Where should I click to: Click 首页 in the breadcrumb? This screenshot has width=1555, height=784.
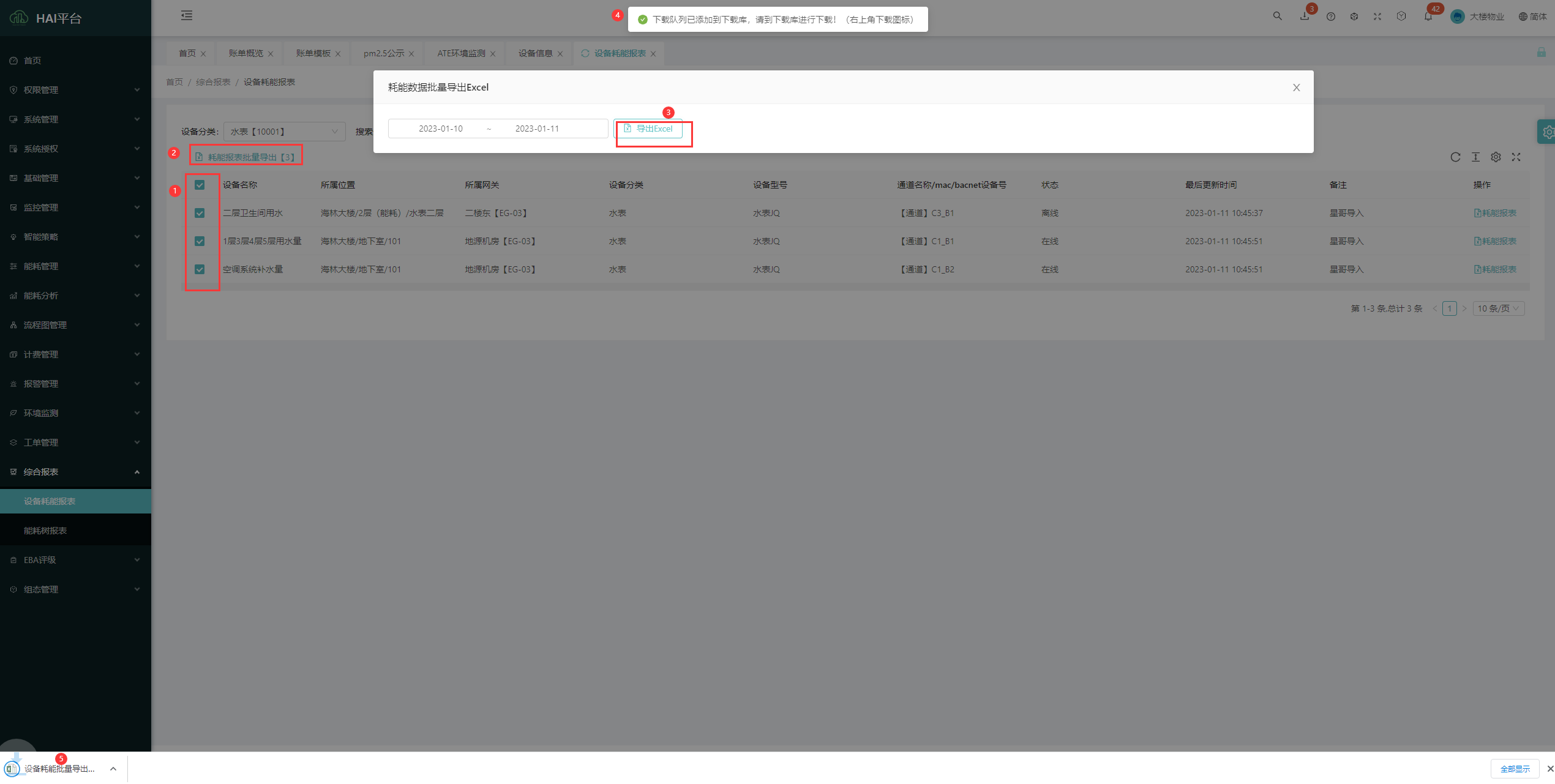[174, 82]
